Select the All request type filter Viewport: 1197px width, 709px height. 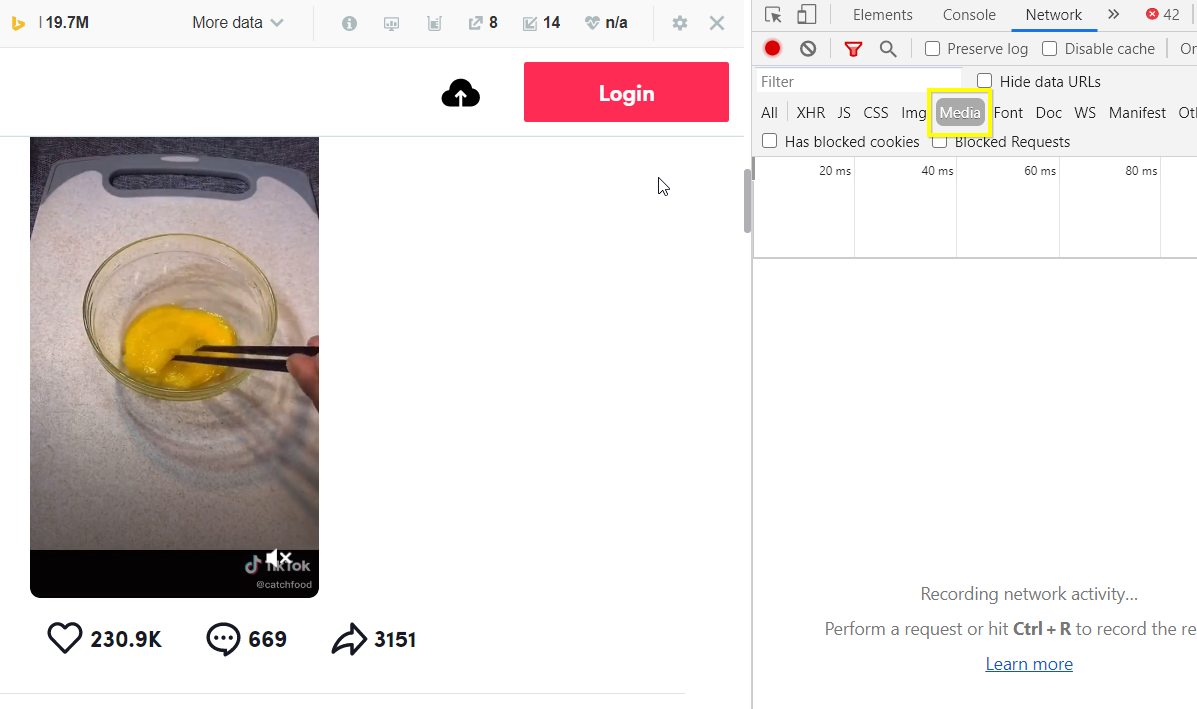[770, 113]
